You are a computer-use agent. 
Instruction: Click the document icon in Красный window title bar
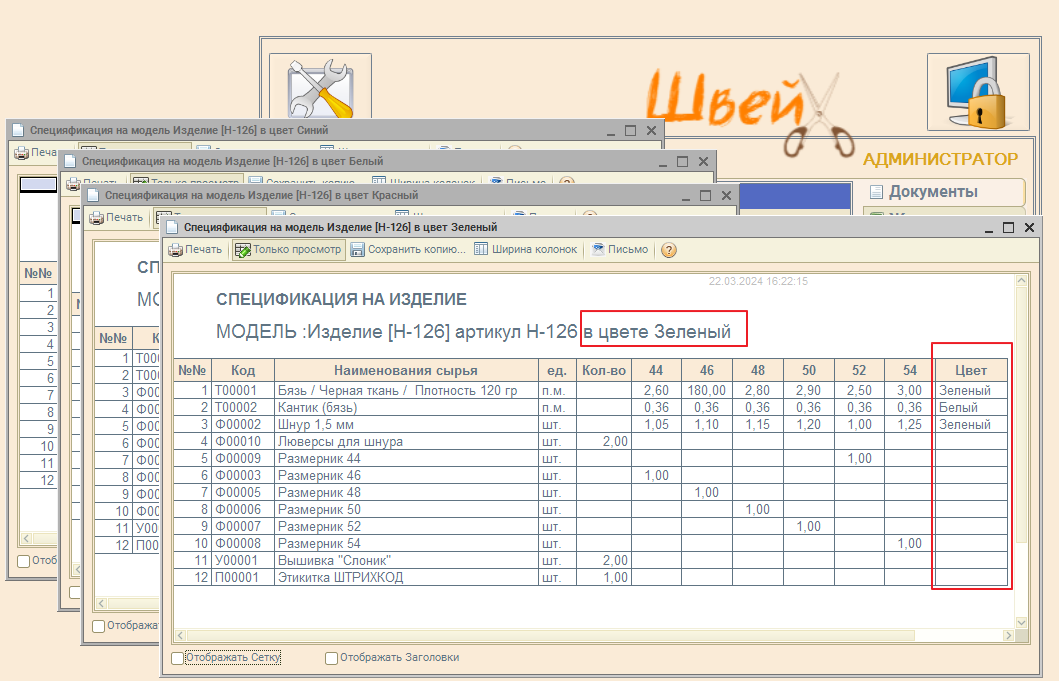coord(93,195)
